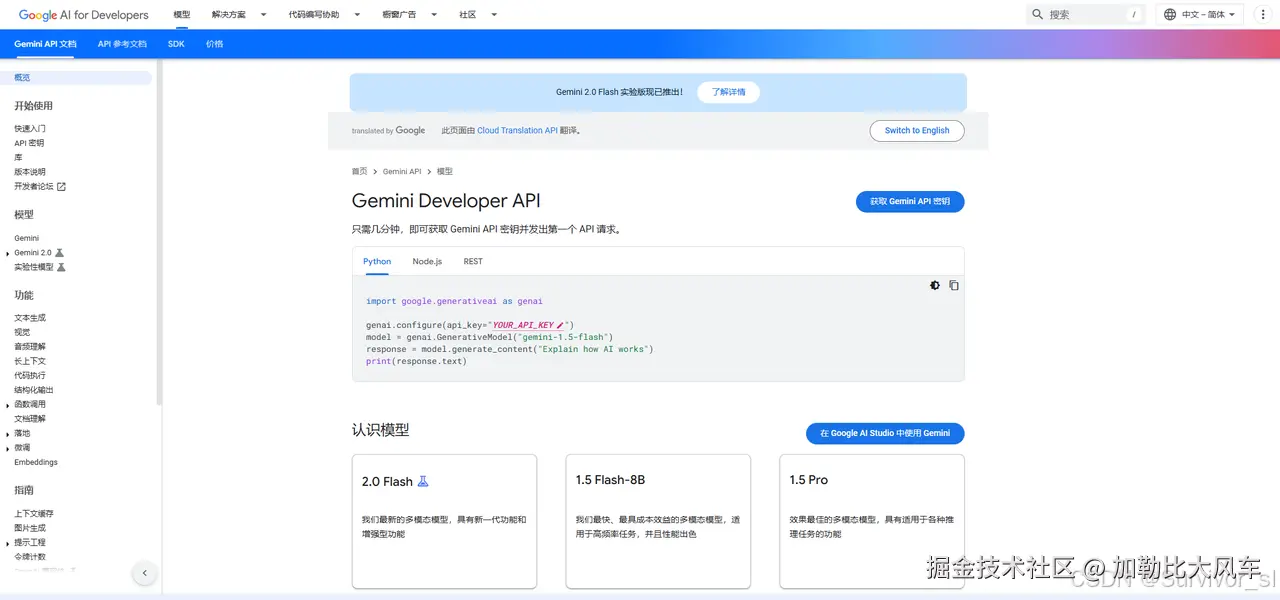Screen dimensions: 1280x600
Task: Open API 密钥 sidebar link
Action: tap(29, 143)
